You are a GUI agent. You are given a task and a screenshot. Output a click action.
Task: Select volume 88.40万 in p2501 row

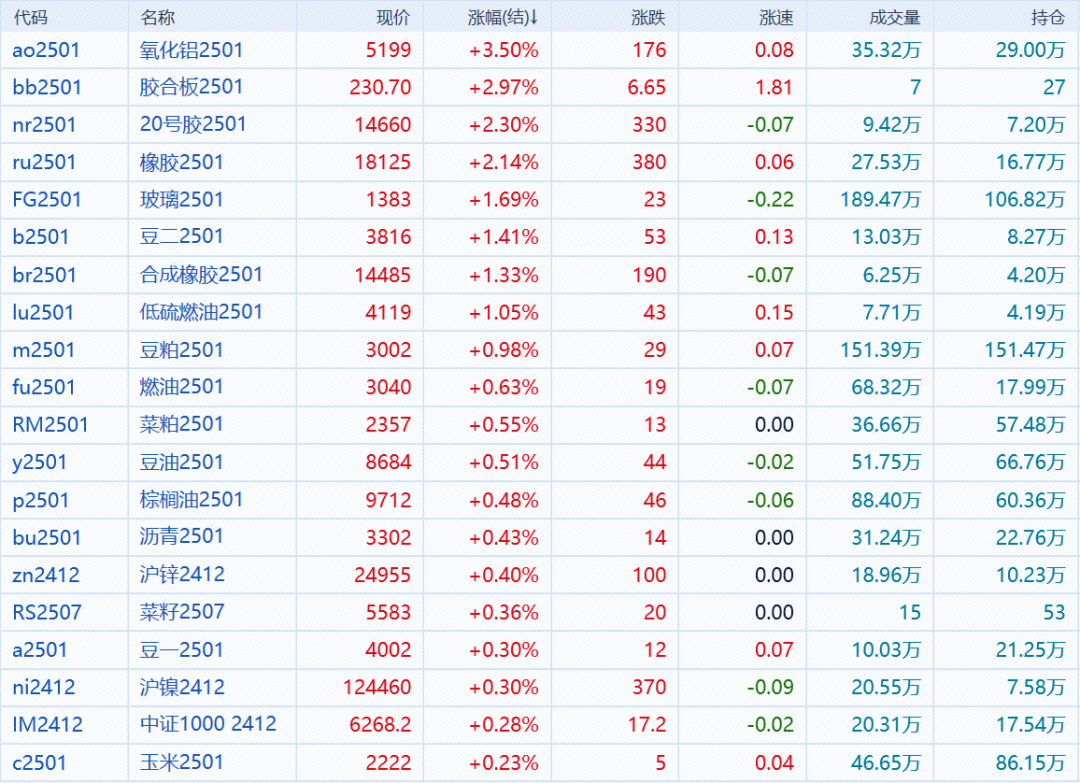[x=886, y=500]
